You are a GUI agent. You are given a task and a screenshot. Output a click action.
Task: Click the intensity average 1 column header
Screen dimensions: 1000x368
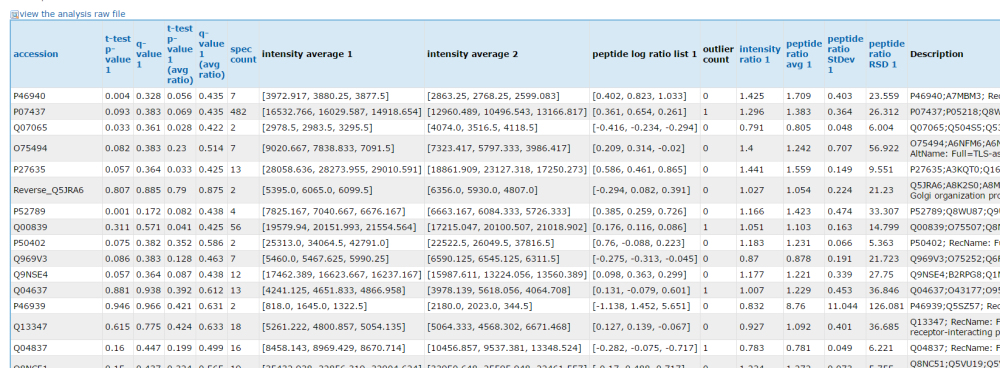[x=307, y=54]
